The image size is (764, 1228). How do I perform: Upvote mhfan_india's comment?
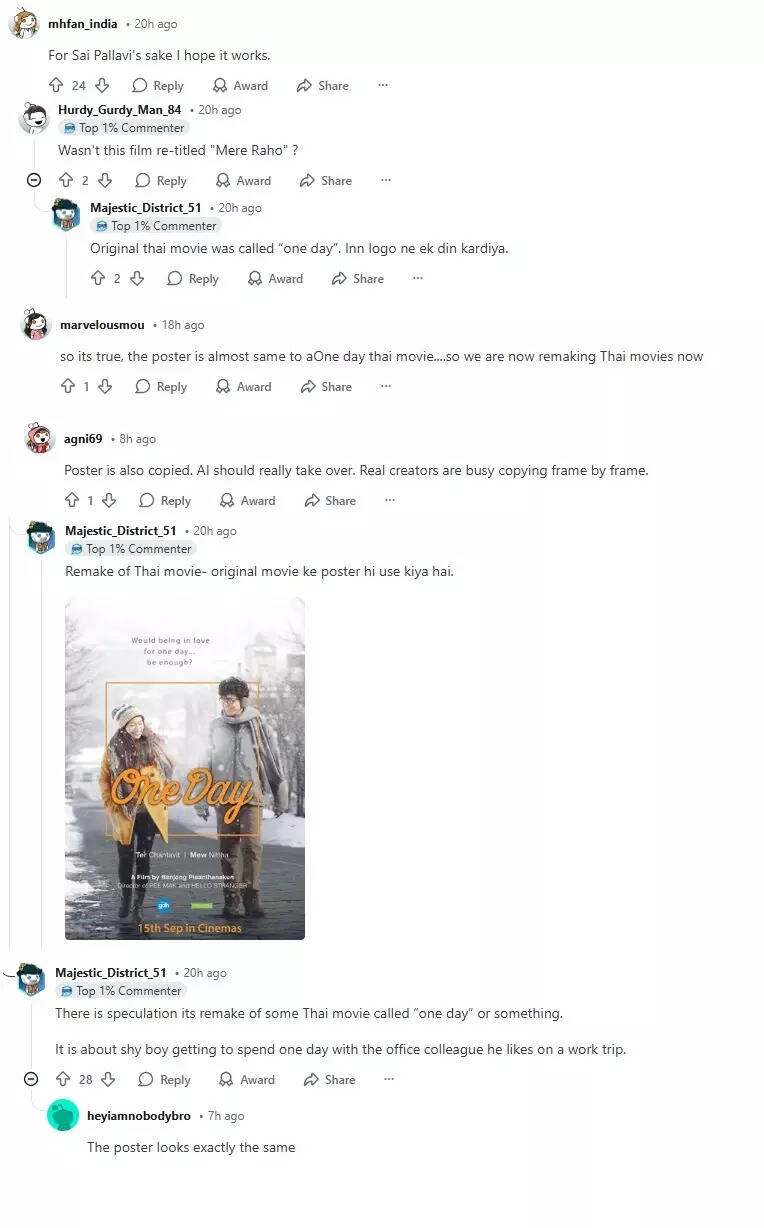tap(56, 86)
